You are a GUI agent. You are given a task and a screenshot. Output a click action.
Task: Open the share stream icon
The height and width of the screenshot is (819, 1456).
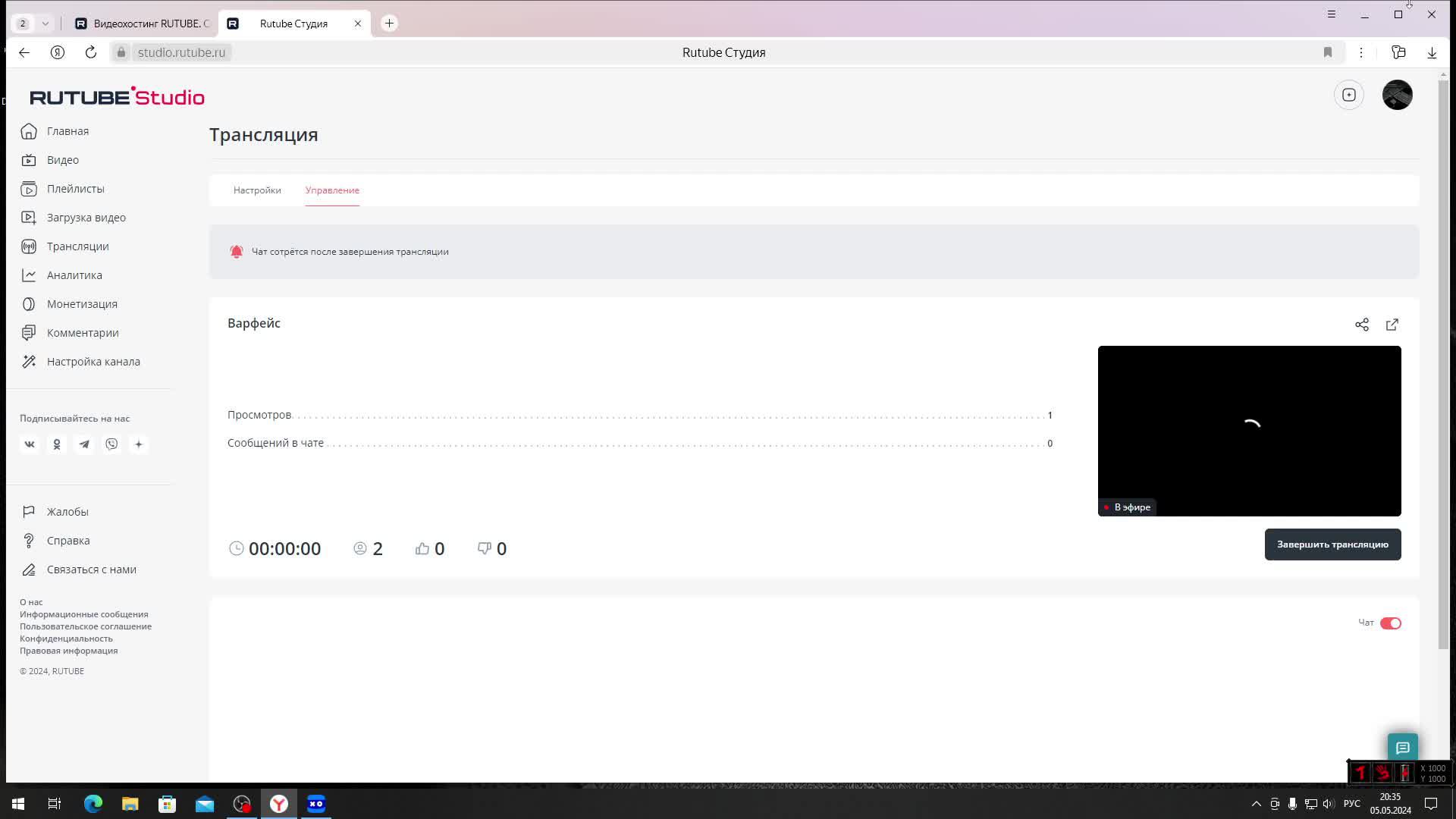[x=1362, y=325]
